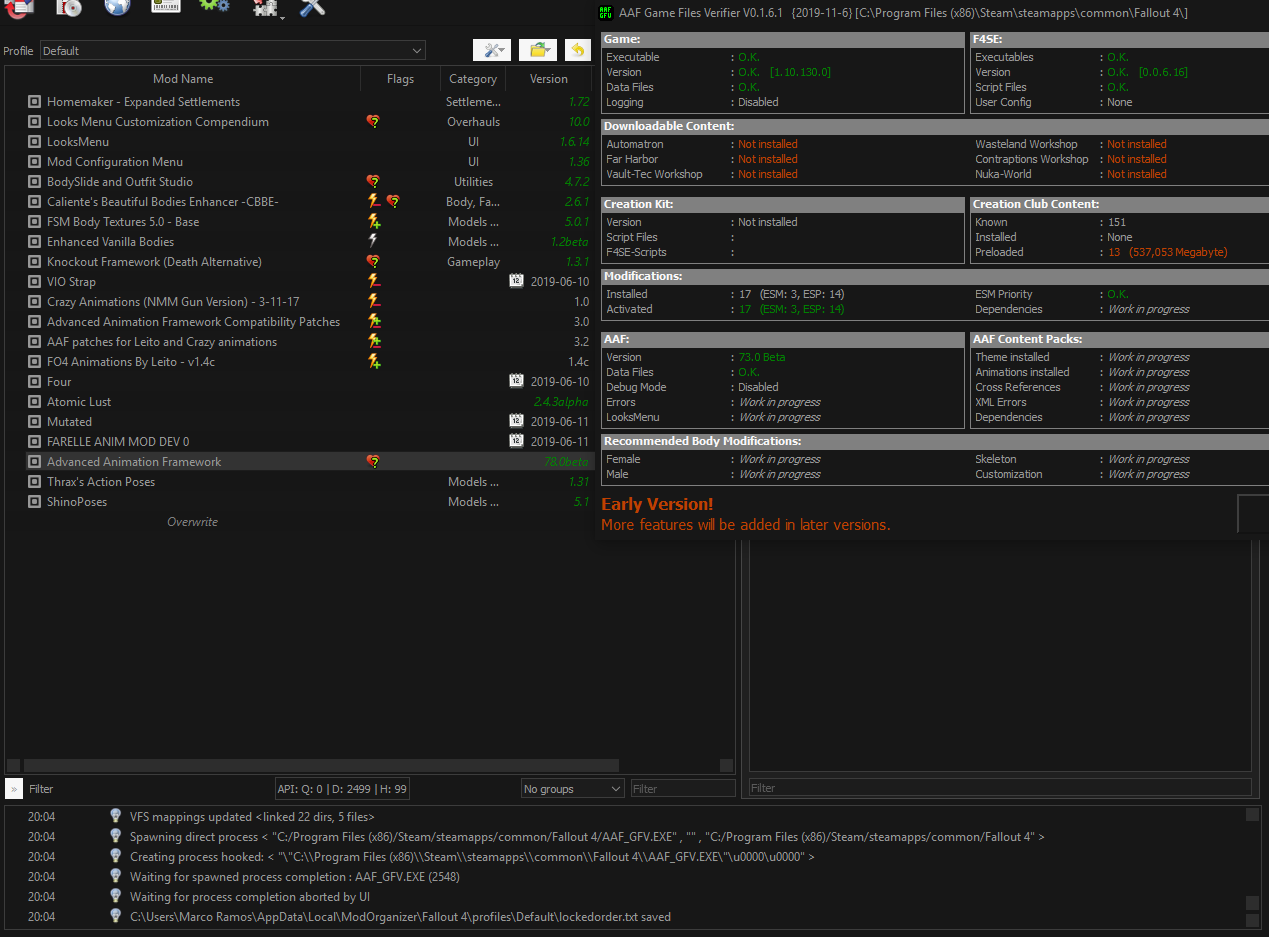Disable the Atomic Lust mod checkbox
Viewport: 1269px width, 937px height.
coord(34,401)
